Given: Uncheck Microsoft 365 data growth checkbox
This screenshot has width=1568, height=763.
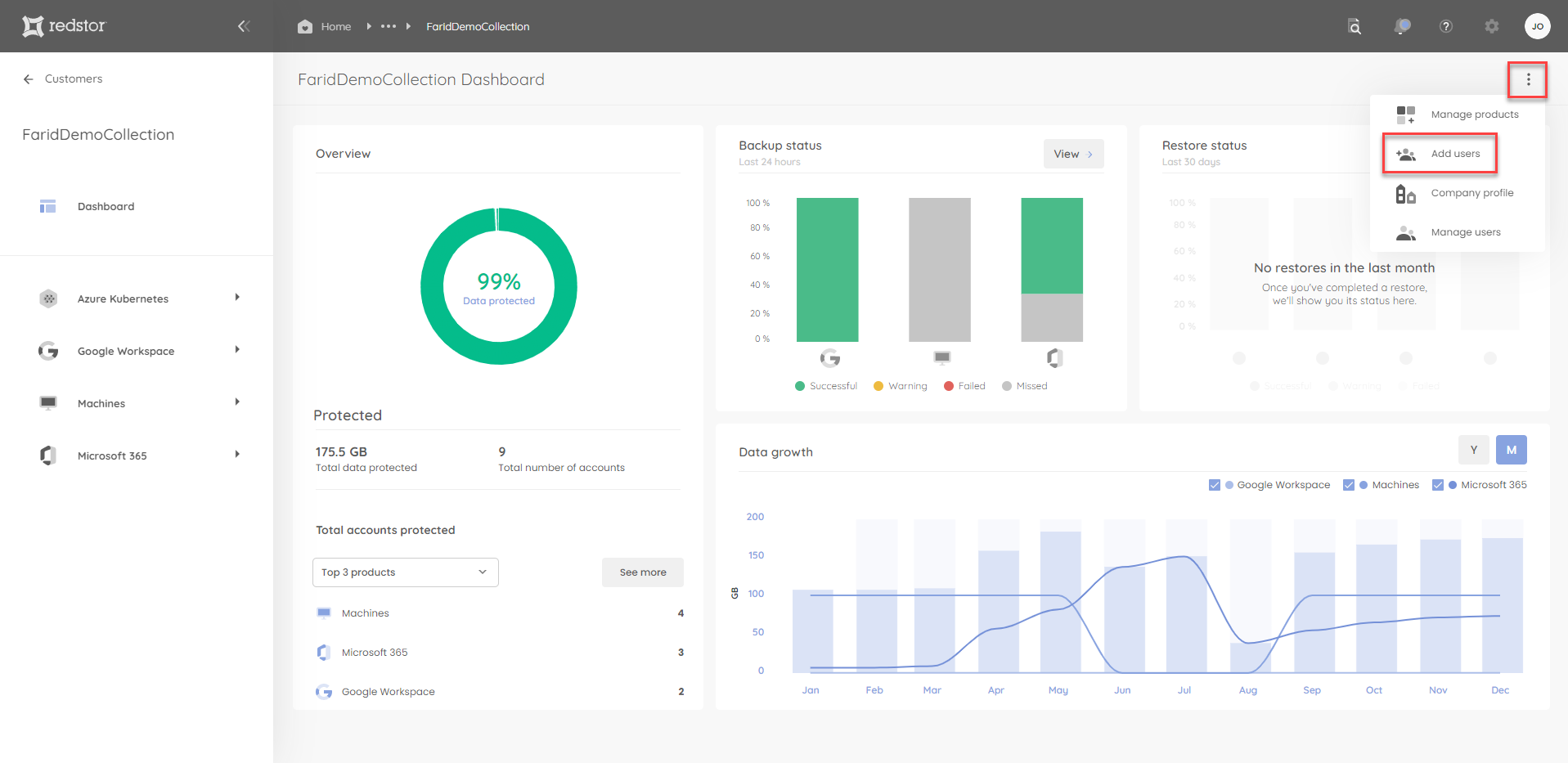Looking at the screenshot, I should tap(1438, 485).
